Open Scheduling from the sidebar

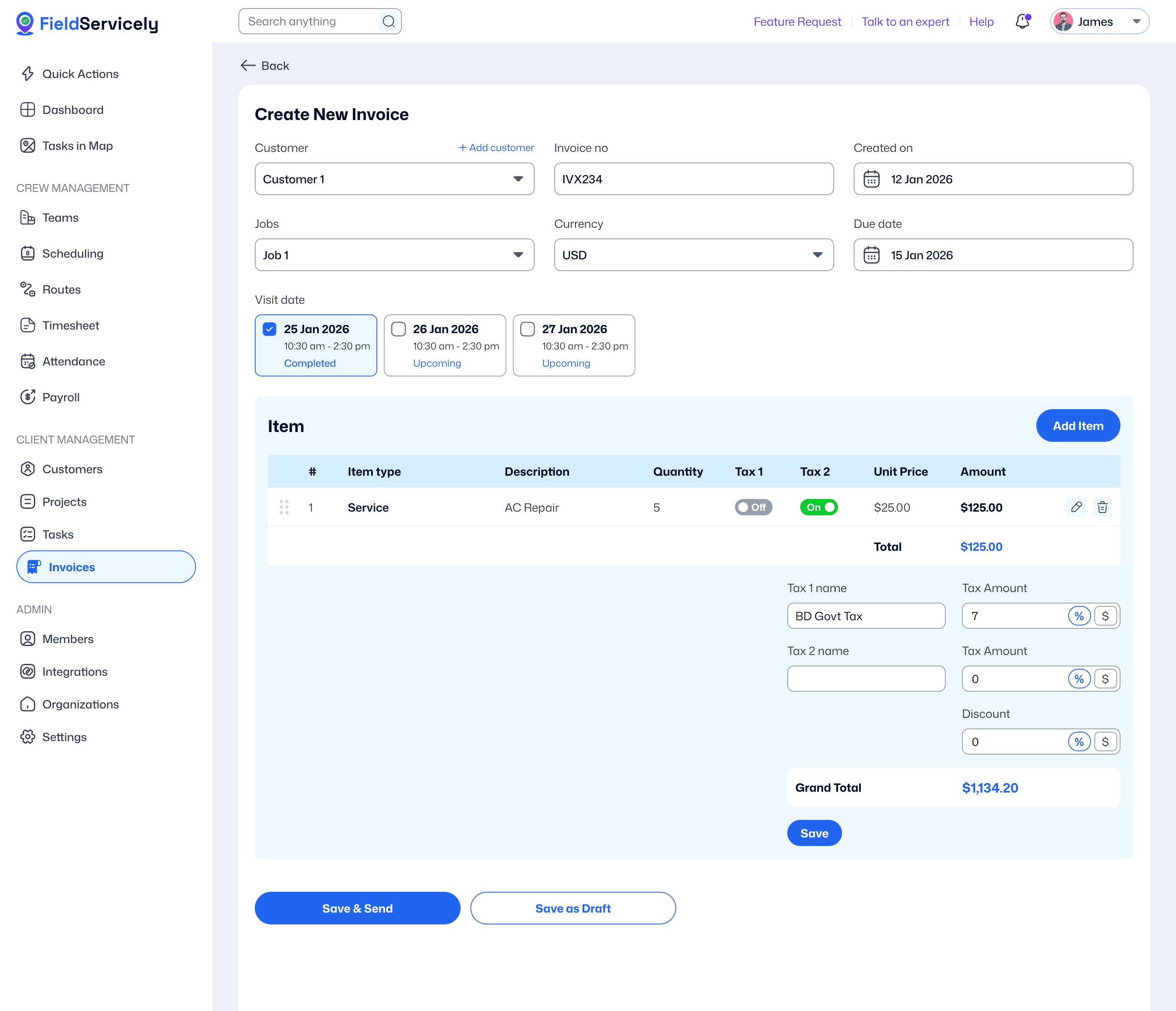[x=73, y=254]
